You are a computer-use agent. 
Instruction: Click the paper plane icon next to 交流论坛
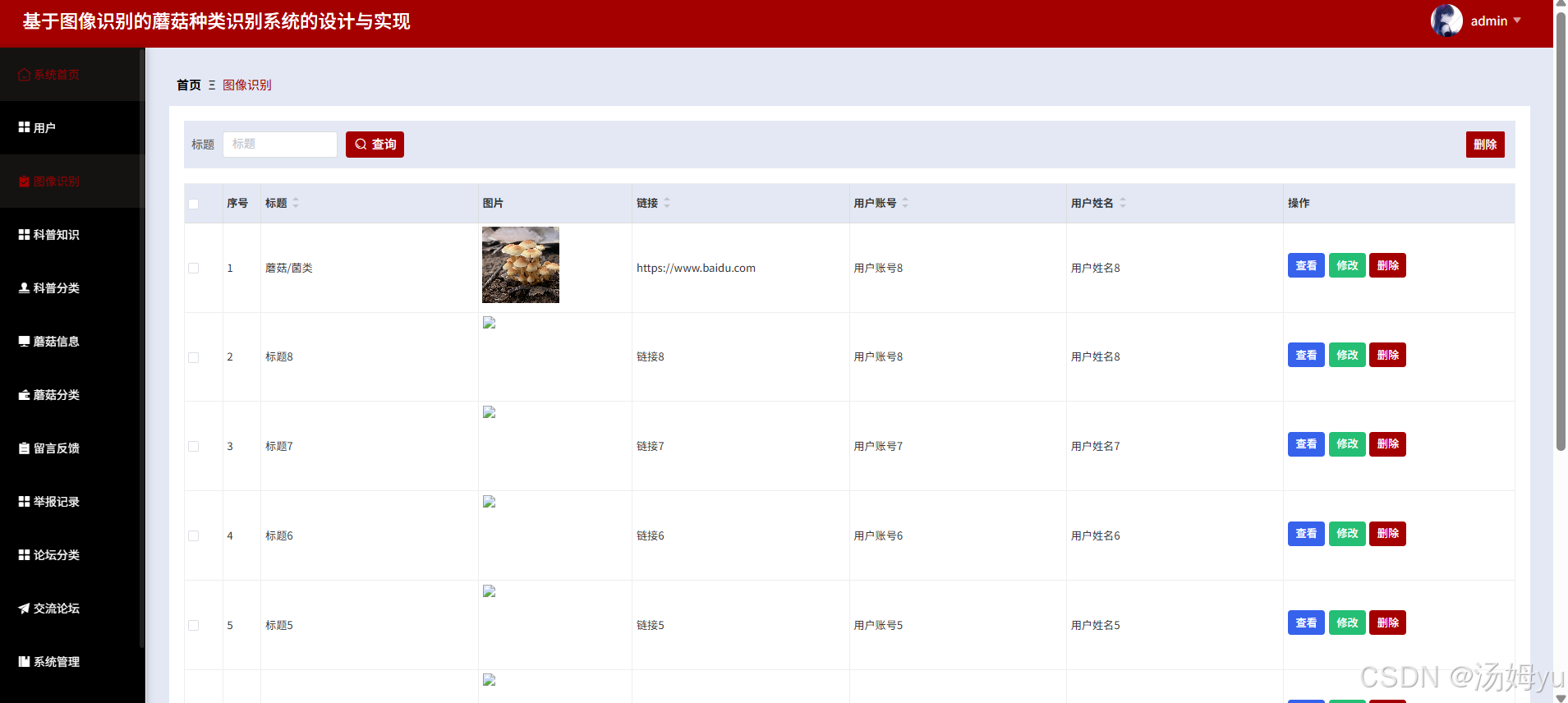pos(24,609)
